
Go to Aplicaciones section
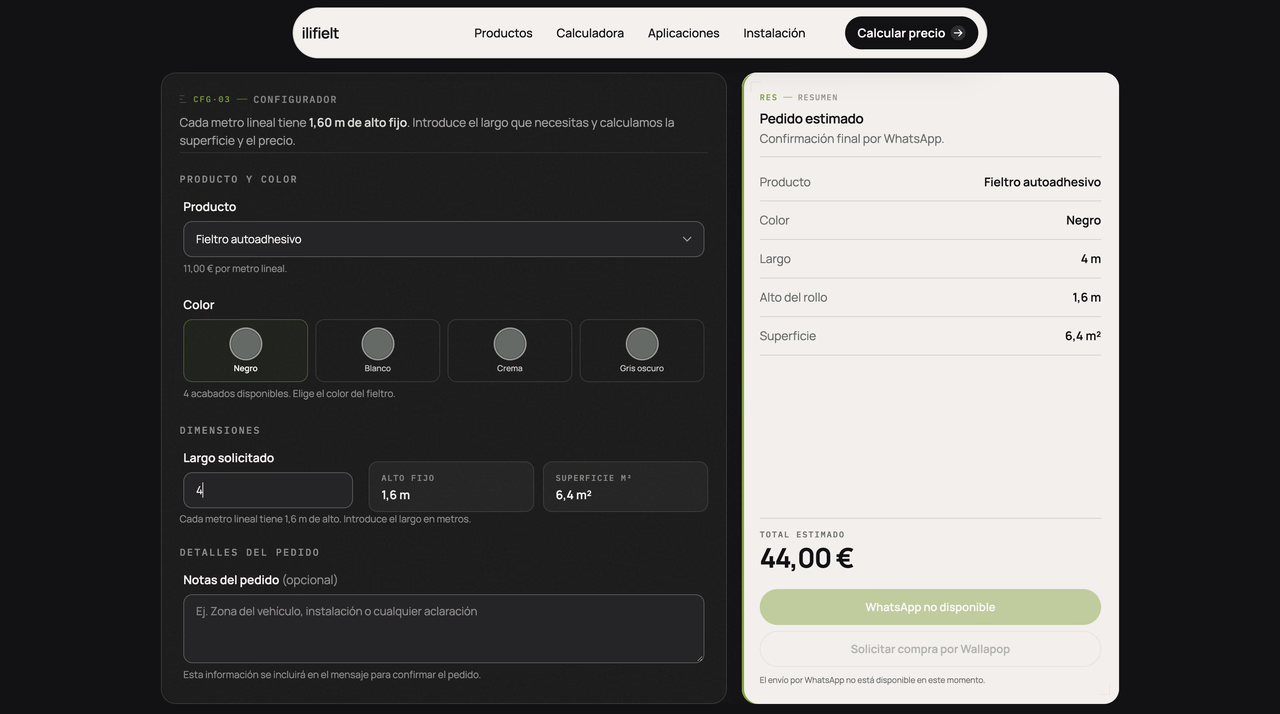[683, 33]
